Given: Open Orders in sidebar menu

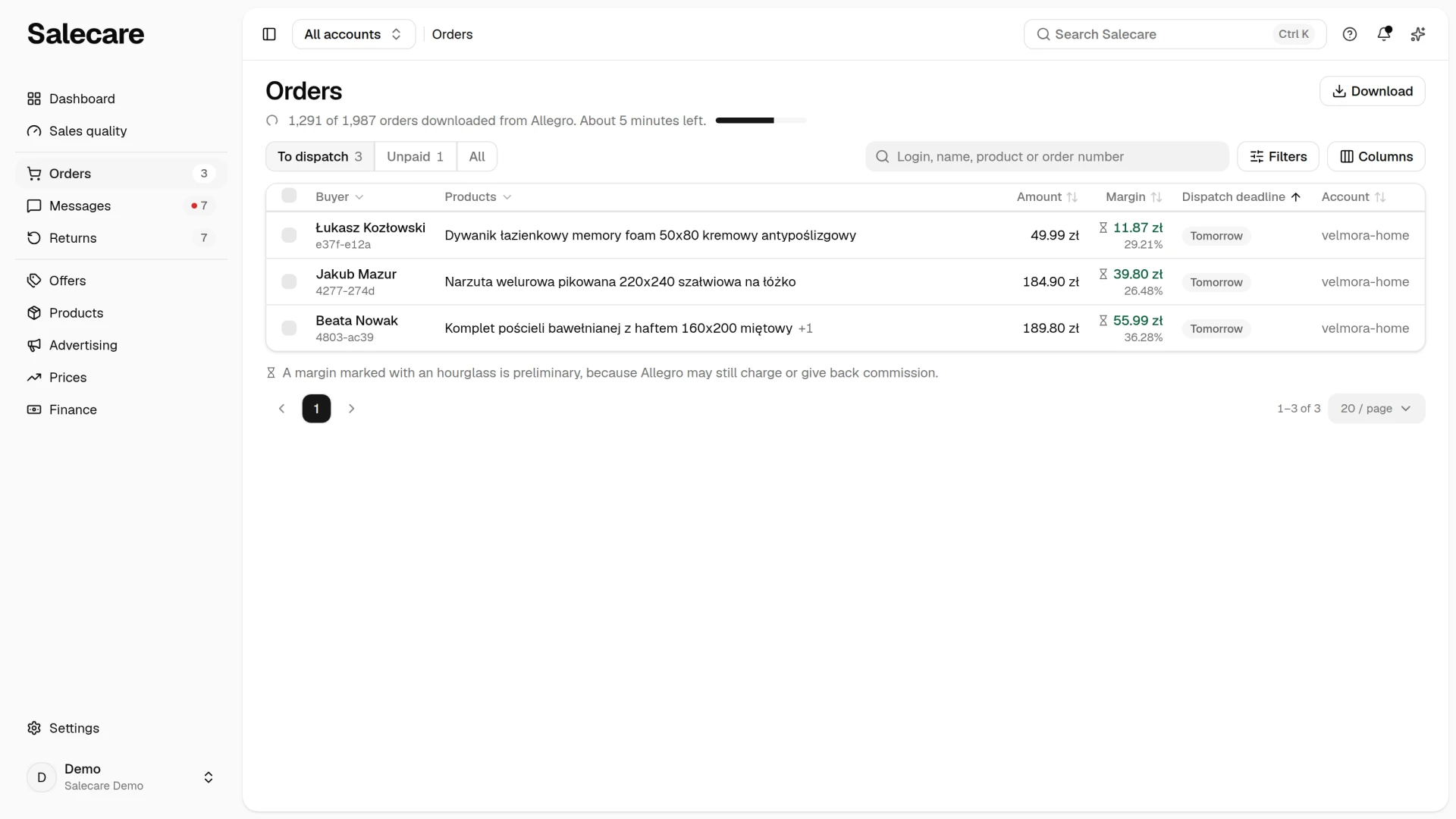Looking at the screenshot, I should point(121,174).
